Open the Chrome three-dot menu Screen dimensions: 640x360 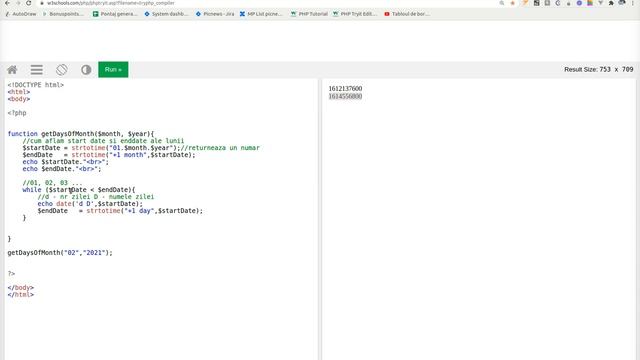[x=633, y=3]
